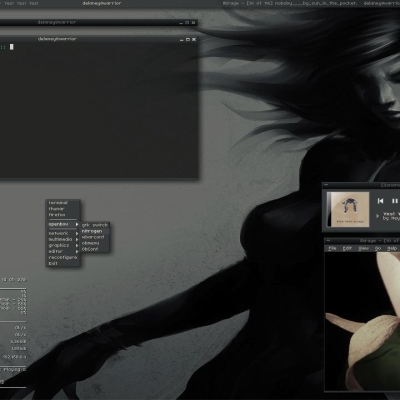
Task: Close the front delaneywarrior terminal window
Action: point(194,39)
